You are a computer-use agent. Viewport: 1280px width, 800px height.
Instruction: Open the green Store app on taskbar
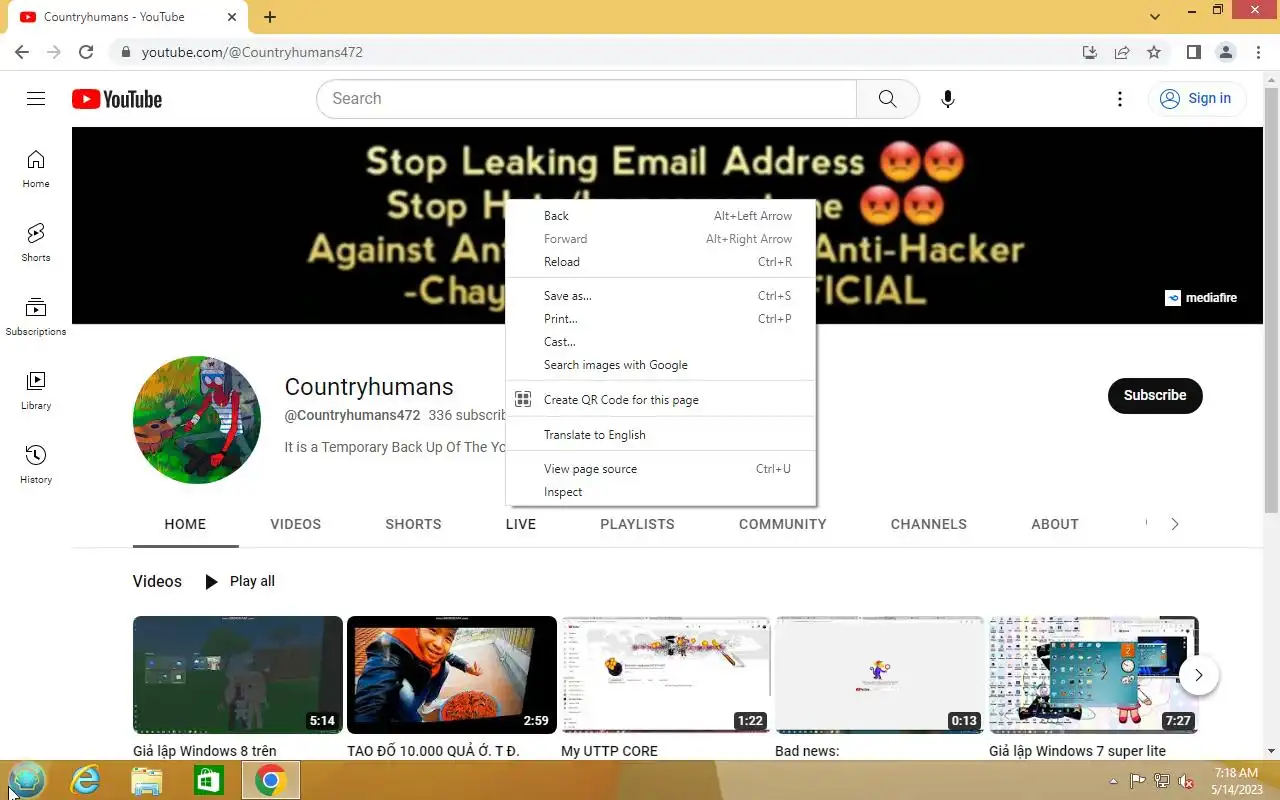coord(208,780)
